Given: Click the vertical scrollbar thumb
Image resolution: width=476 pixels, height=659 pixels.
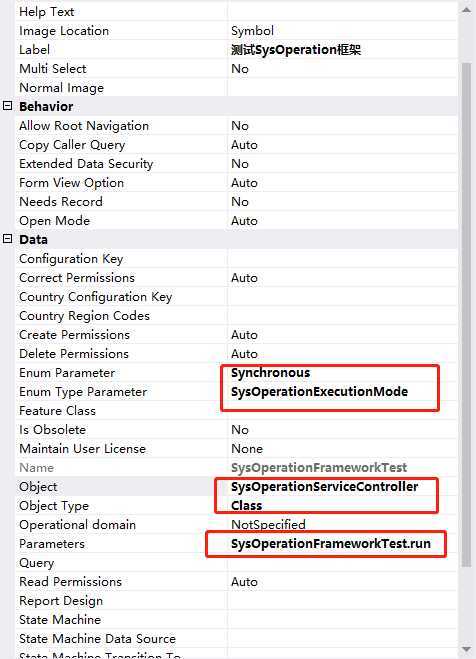Looking at the screenshot, I should (466, 315).
